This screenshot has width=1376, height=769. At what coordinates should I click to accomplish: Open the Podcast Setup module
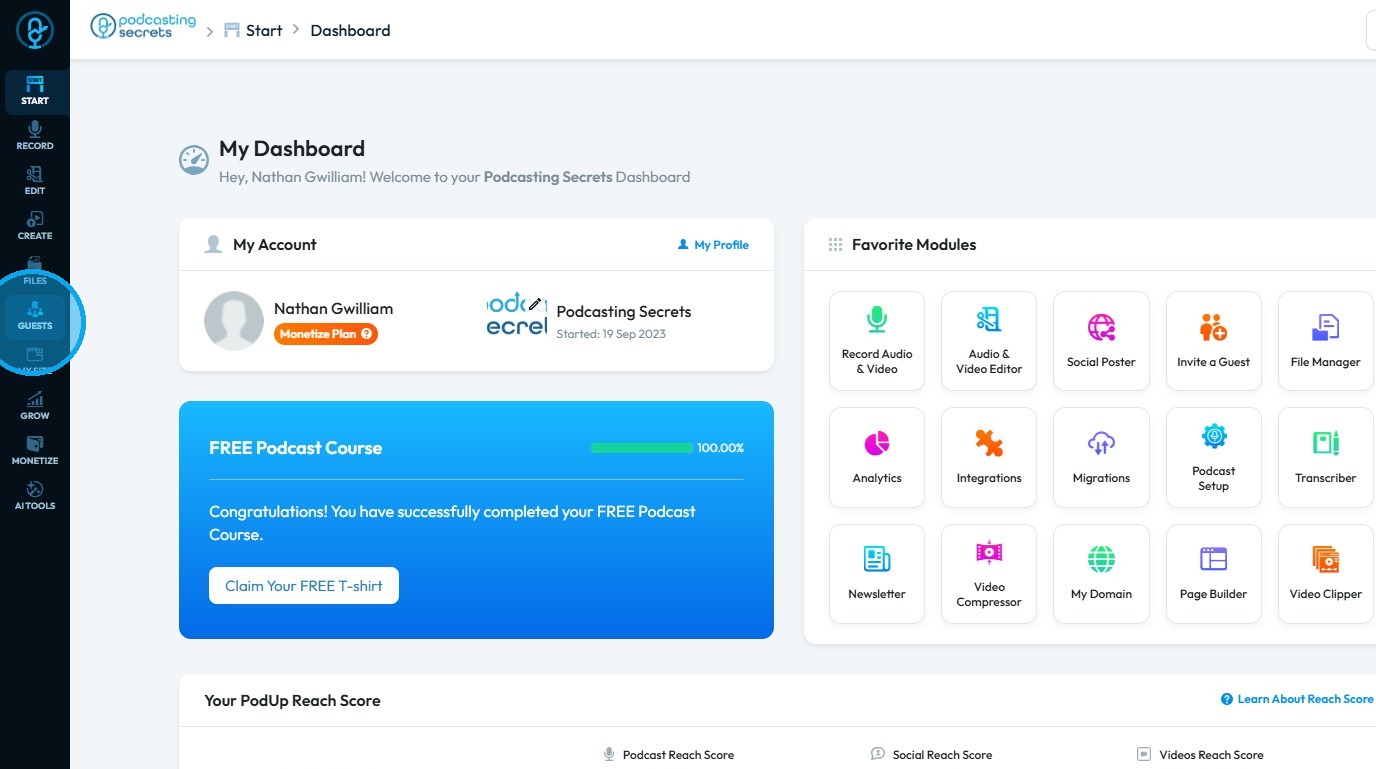(x=1213, y=457)
